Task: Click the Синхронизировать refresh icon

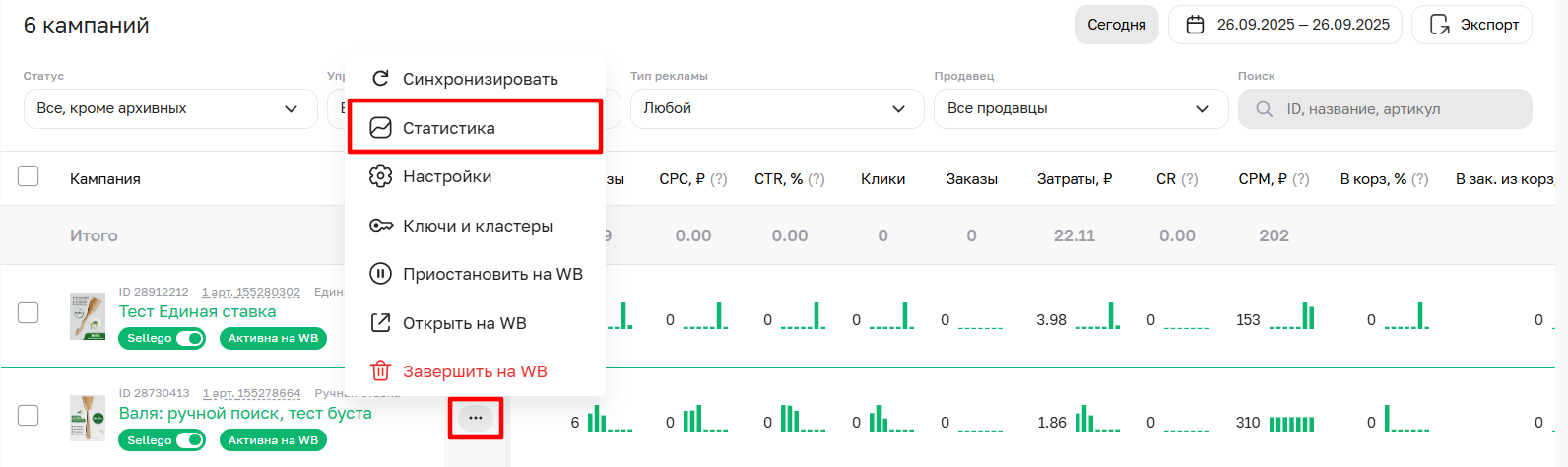Action: [380, 79]
